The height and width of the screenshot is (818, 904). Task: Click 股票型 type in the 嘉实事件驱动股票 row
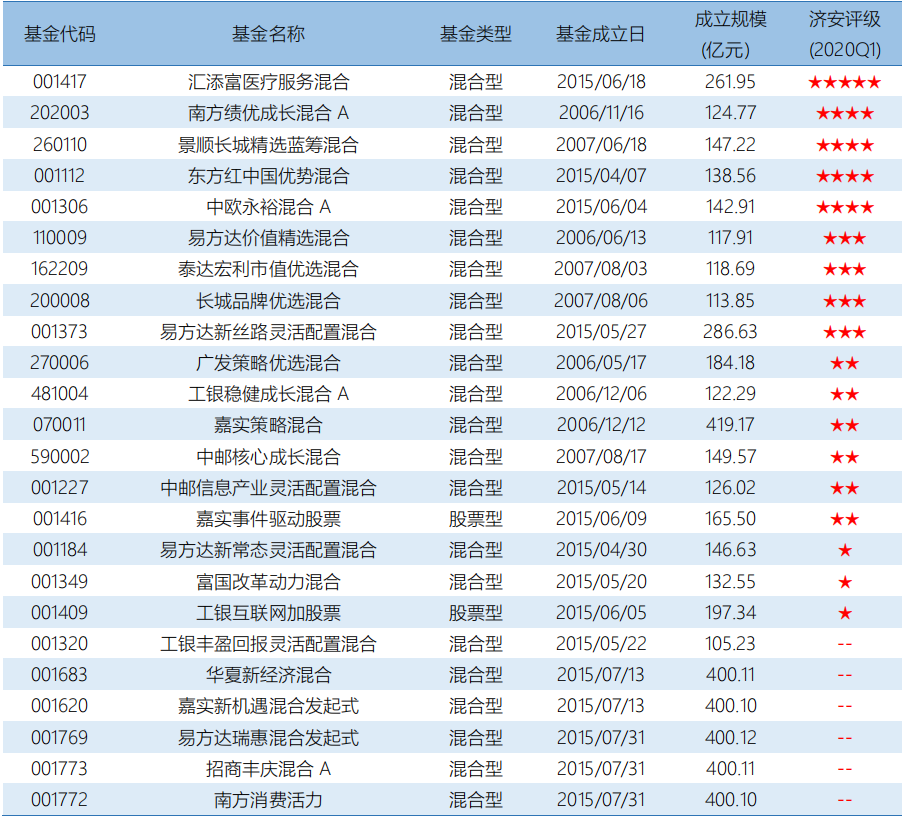[476, 519]
